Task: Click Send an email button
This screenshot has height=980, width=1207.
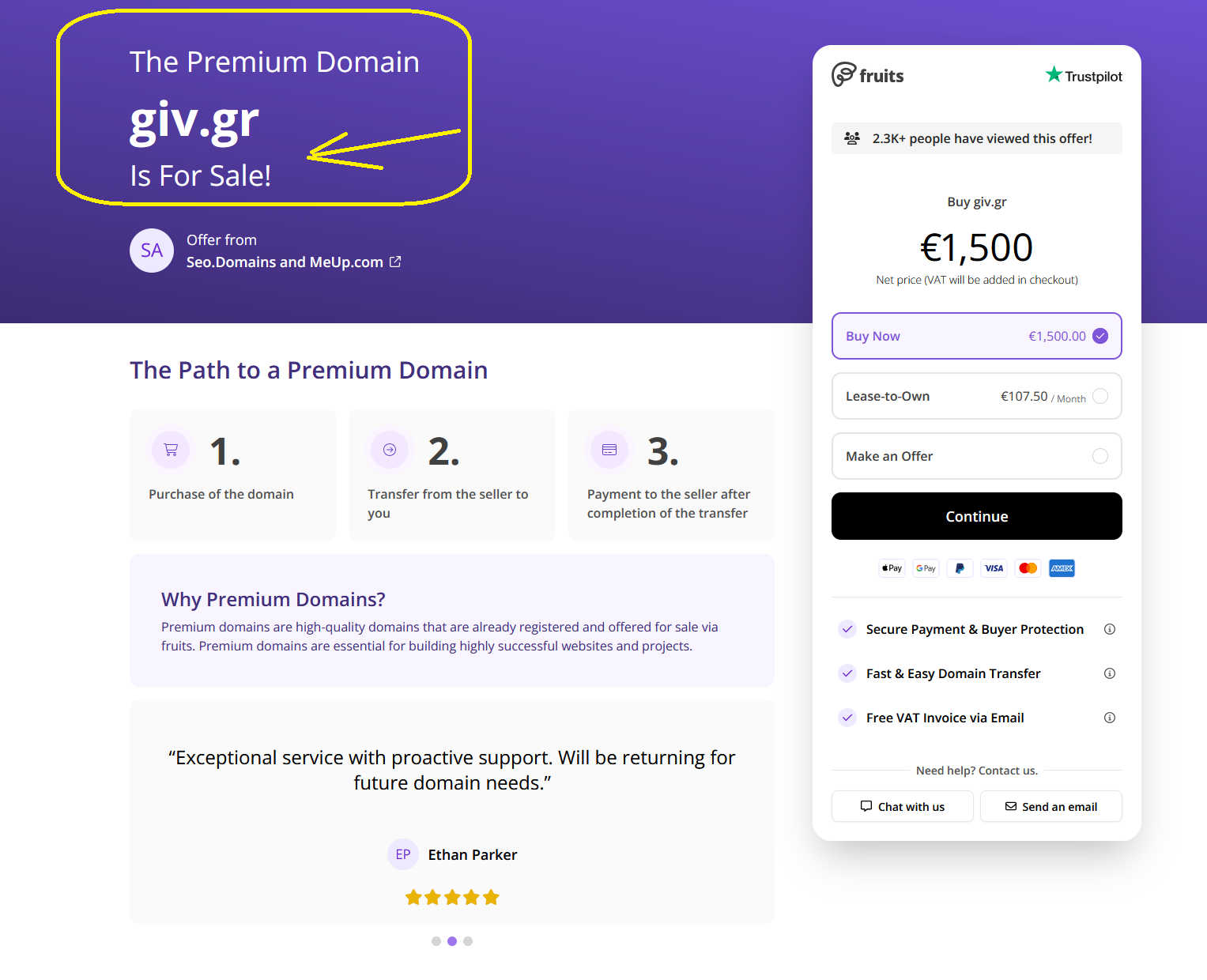Action: [x=1050, y=806]
